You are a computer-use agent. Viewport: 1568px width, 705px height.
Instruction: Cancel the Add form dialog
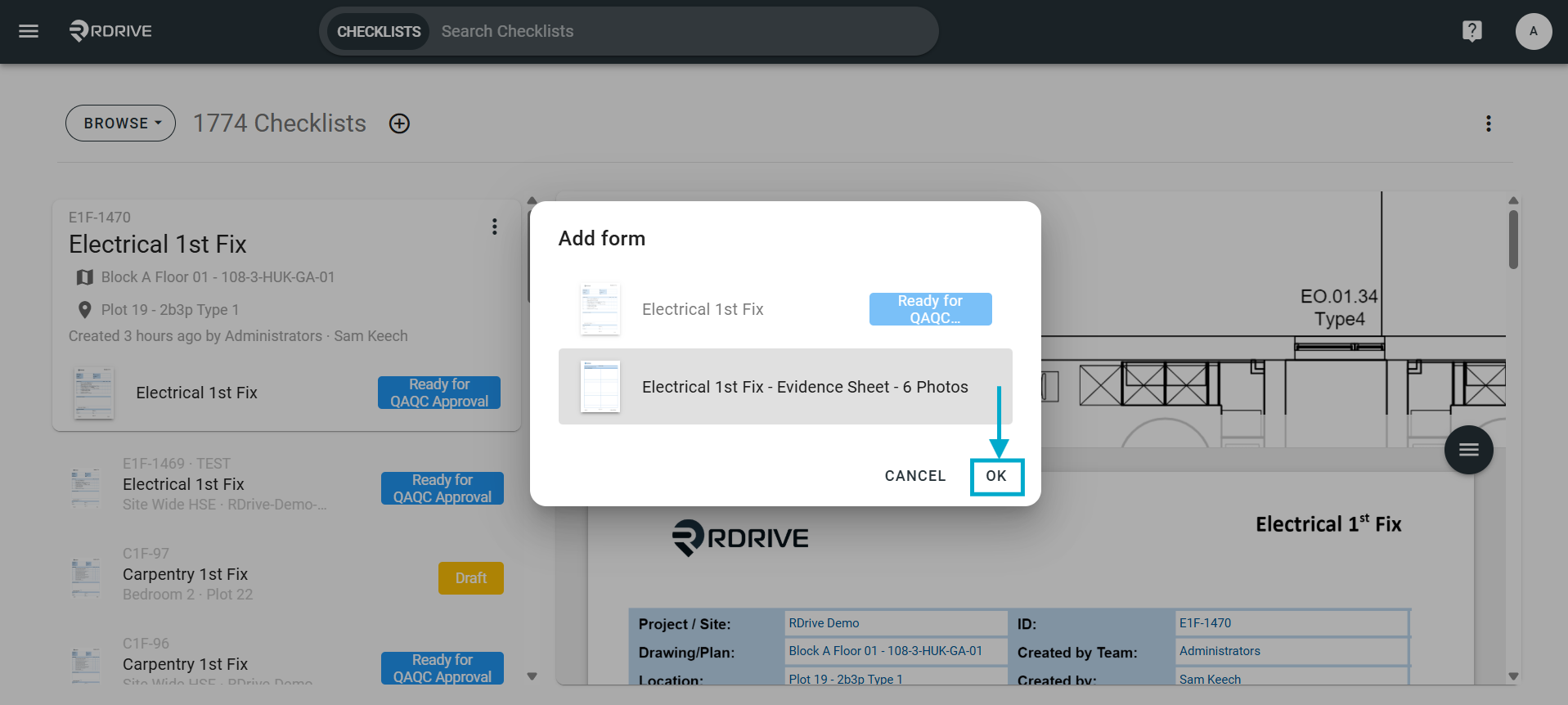click(915, 476)
